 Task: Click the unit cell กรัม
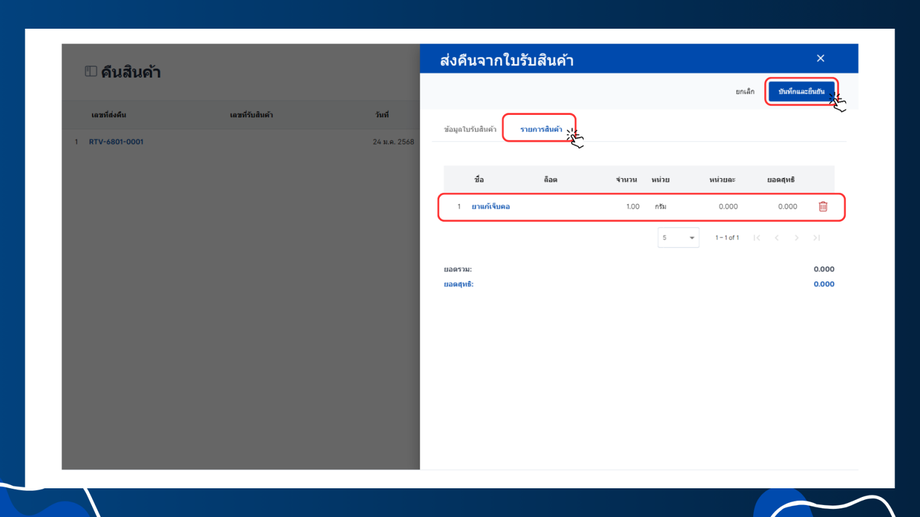660,207
